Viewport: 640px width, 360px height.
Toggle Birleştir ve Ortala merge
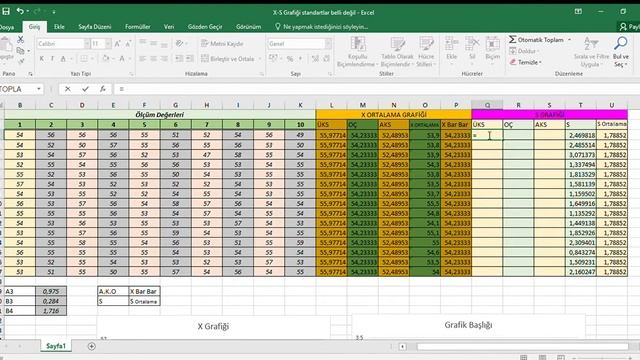[x=228, y=59]
